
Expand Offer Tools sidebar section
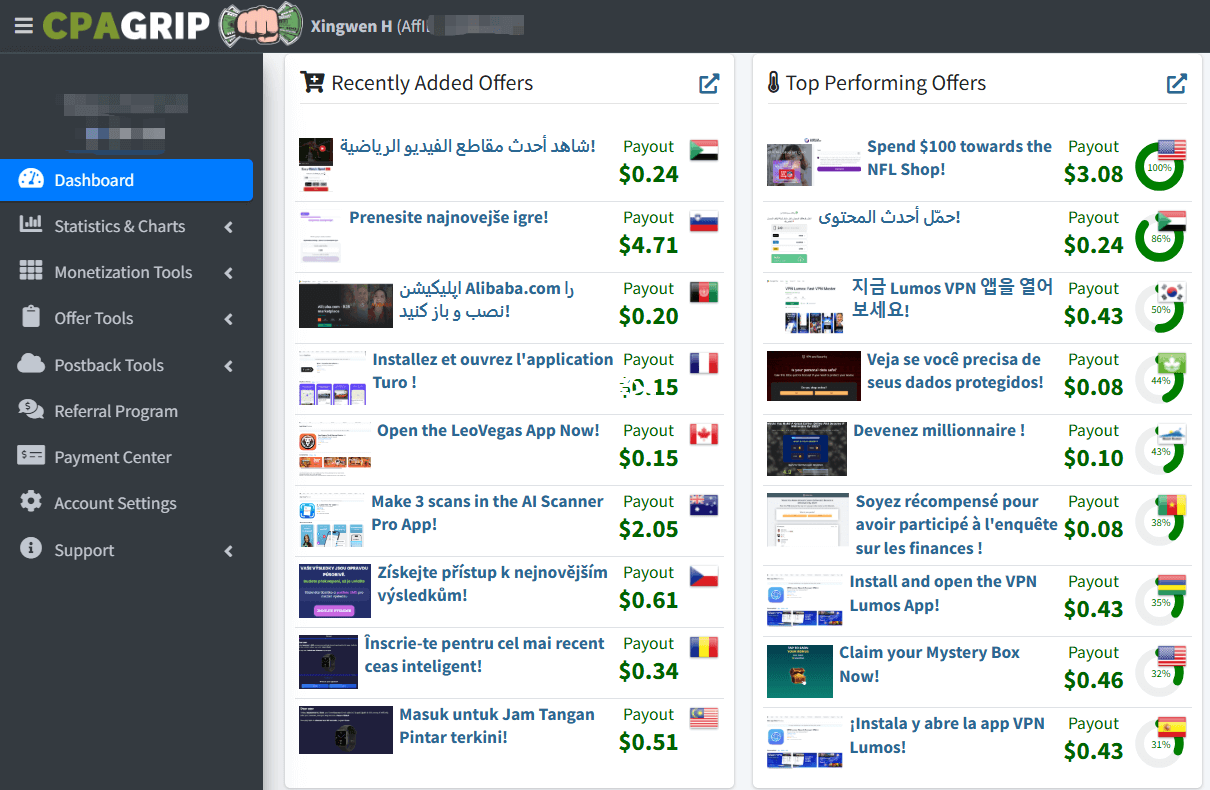228,319
